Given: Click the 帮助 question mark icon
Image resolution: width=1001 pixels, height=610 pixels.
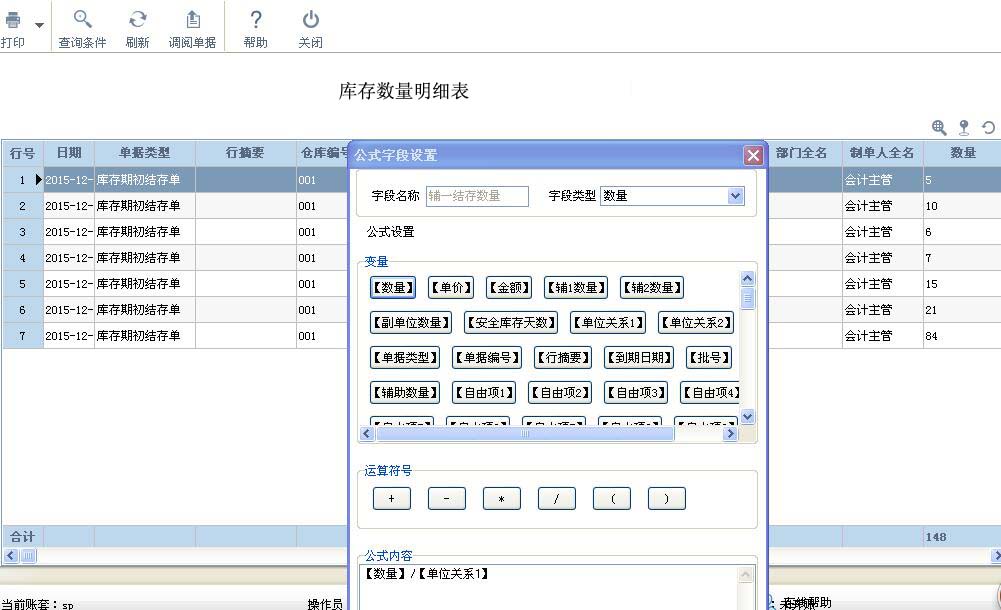Looking at the screenshot, I should pyautogui.click(x=255, y=20).
